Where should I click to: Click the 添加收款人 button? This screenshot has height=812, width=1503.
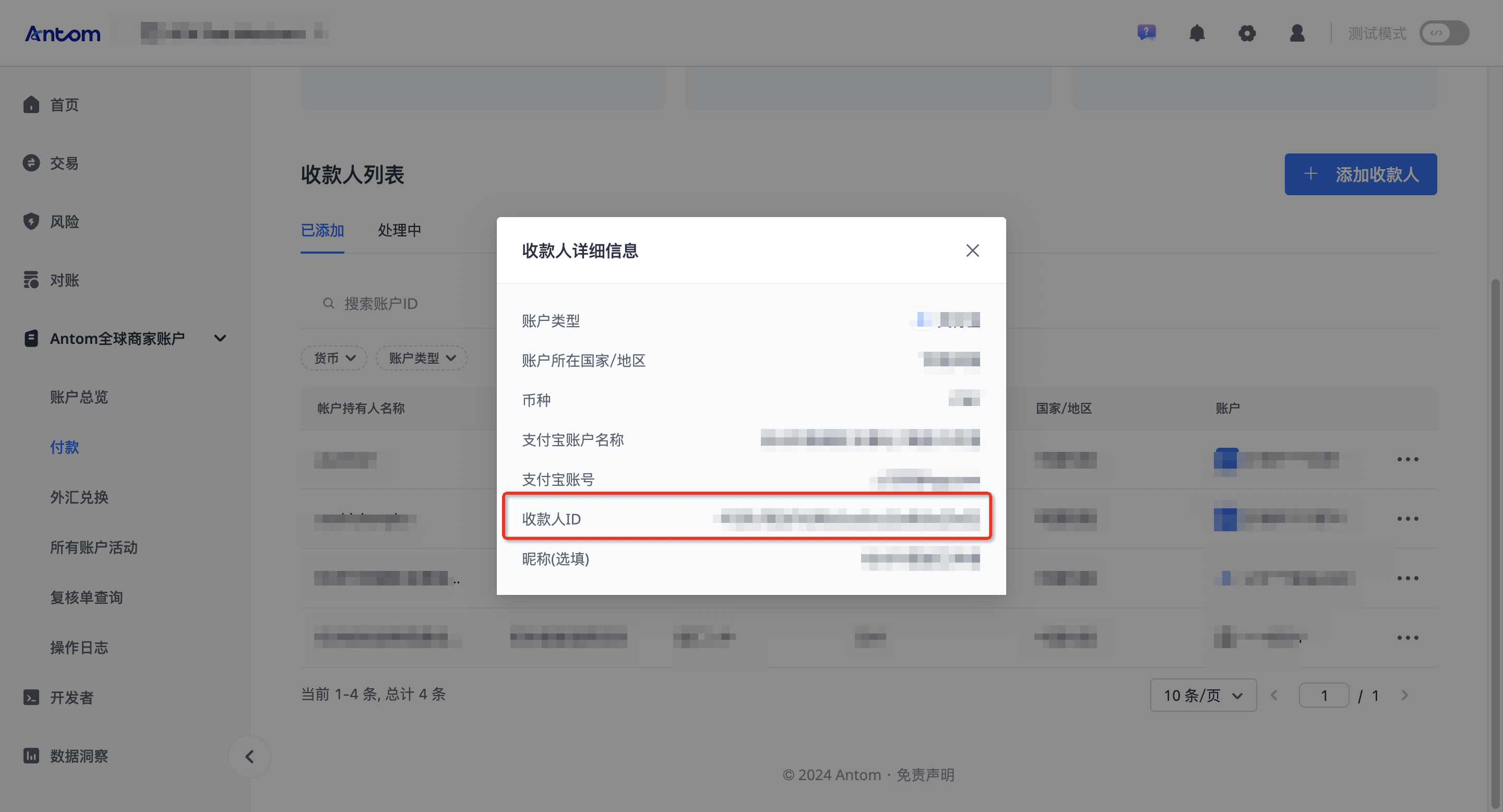(1361, 174)
